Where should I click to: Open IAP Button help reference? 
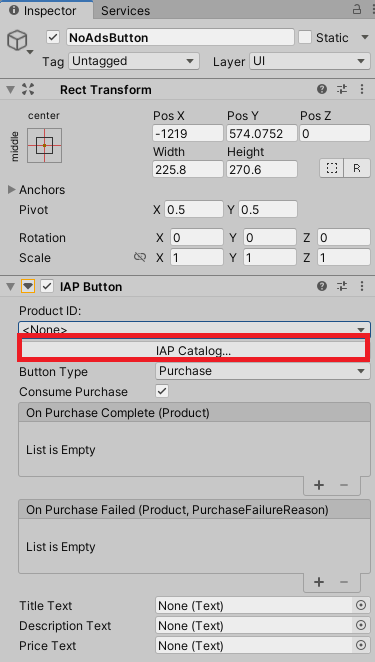[x=322, y=287]
